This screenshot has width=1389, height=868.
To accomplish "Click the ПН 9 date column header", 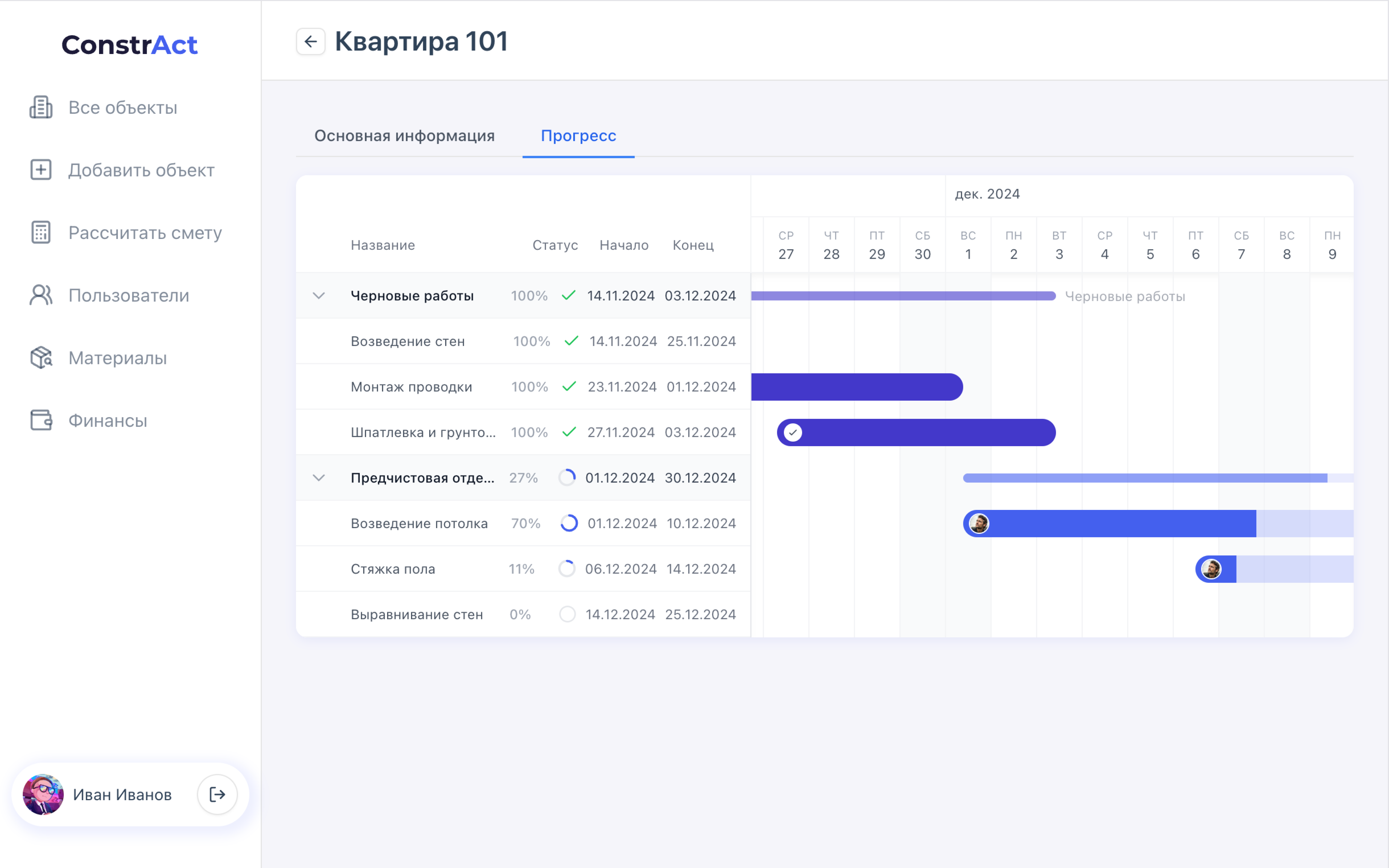I will [1332, 245].
